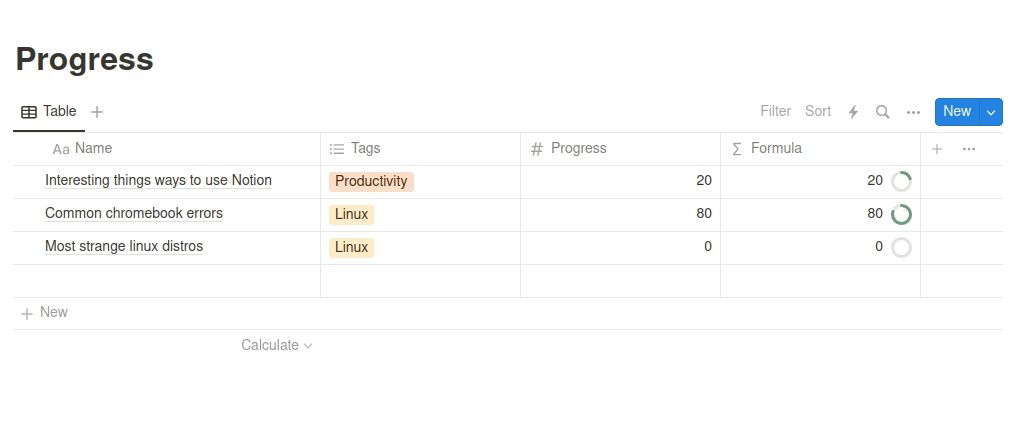The width and height of the screenshot is (1020, 433).
Task: Open the Tags column header menu
Action: click(x=365, y=148)
